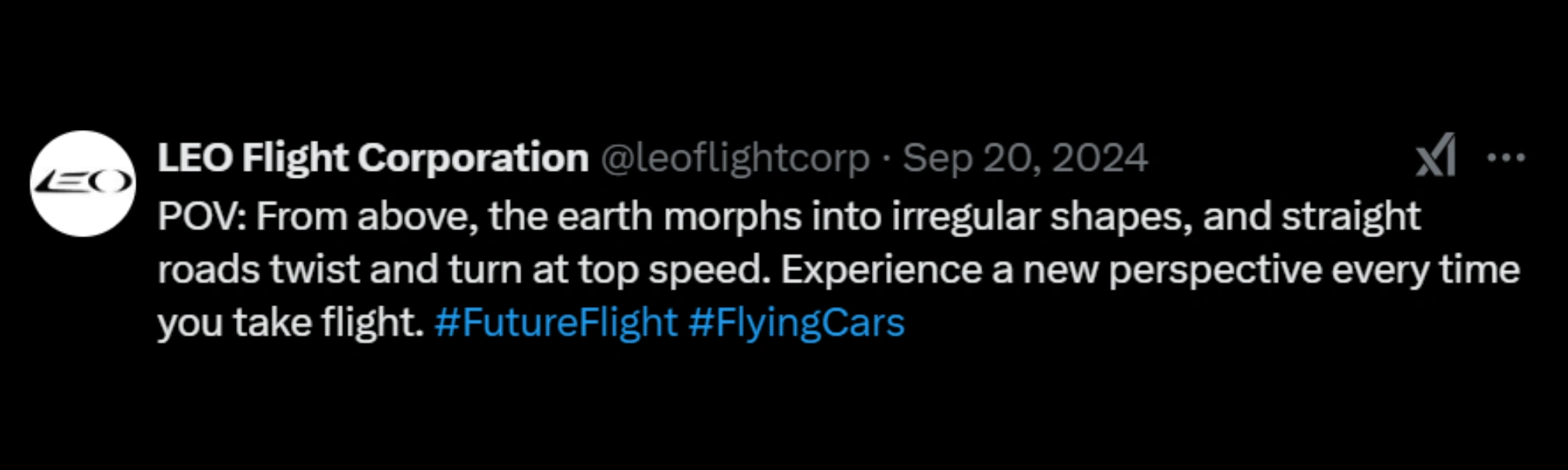The height and width of the screenshot is (470, 1568).
Task: Click the LEO Flight Corporation profile avatar
Action: 83,183
